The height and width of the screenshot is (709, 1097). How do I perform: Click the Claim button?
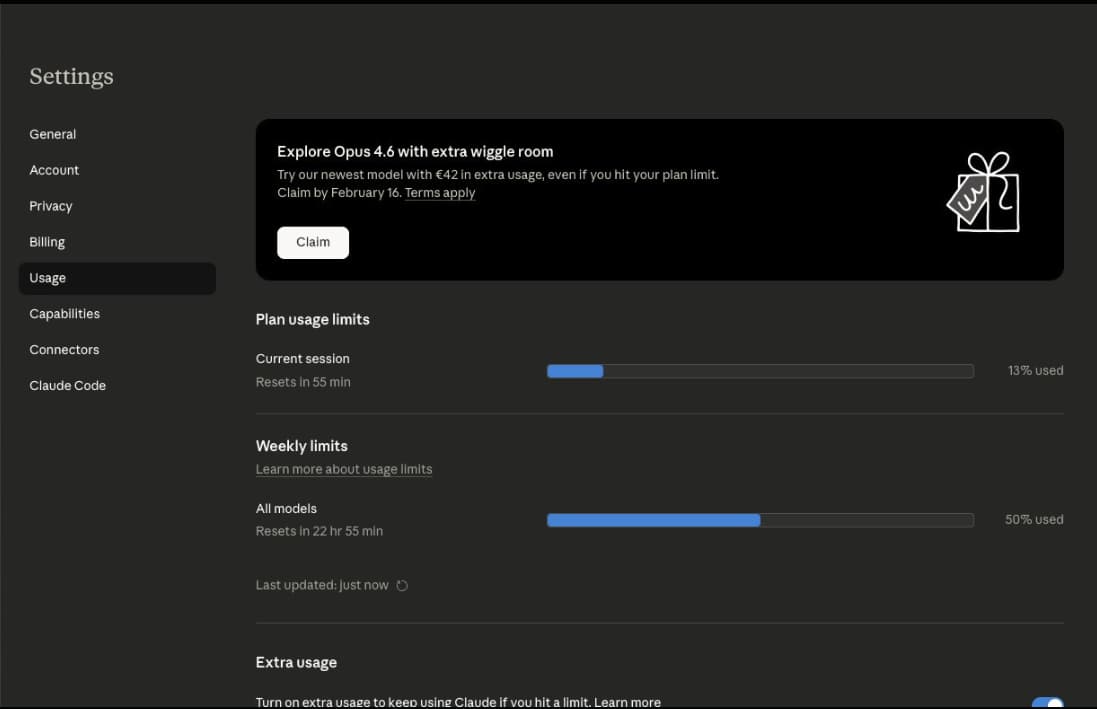coord(313,242)
